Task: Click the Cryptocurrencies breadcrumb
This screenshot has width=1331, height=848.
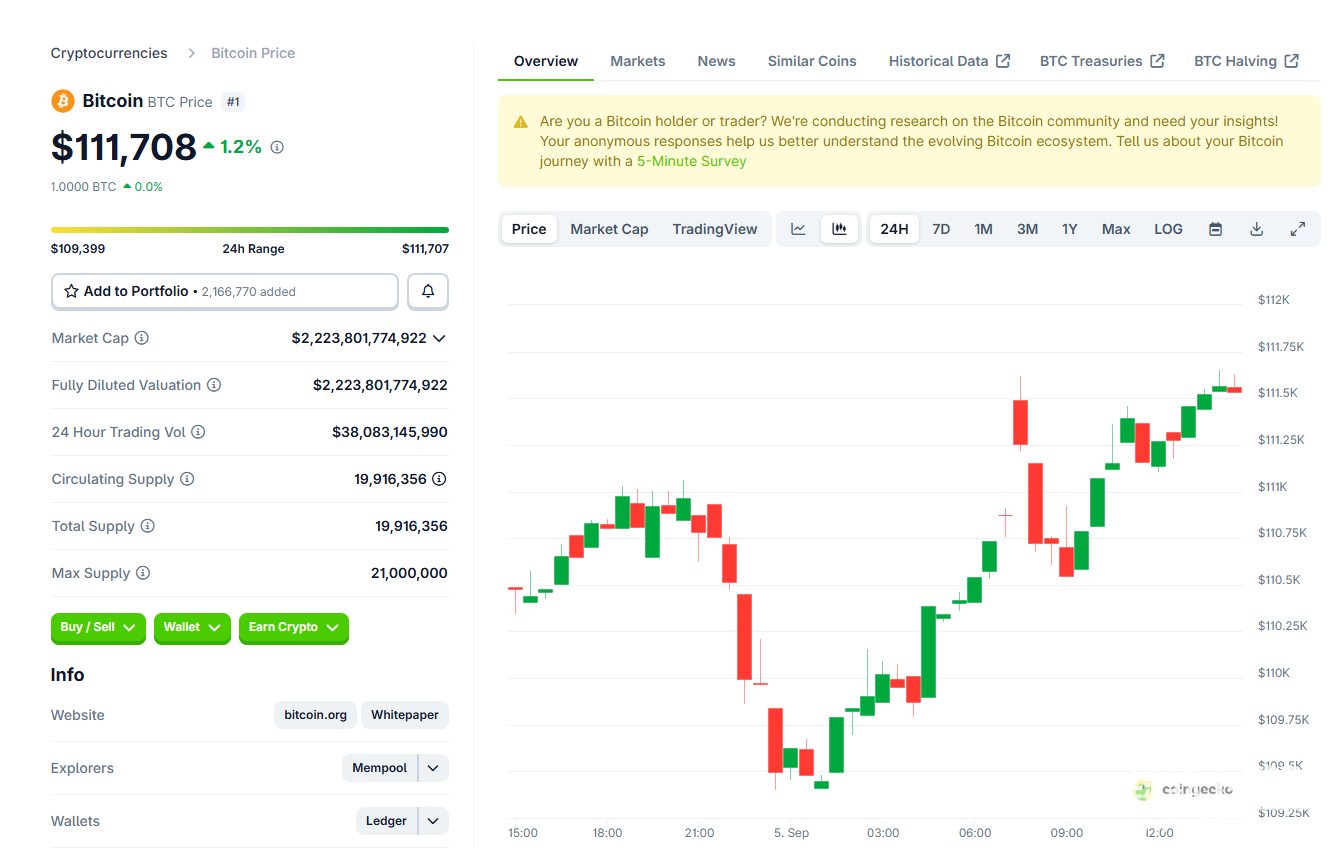Action: (x=109, y=53)
